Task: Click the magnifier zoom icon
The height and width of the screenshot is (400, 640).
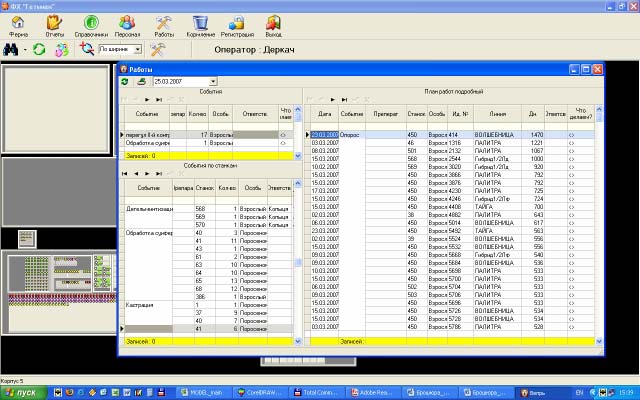Action: [x=87, y=49]
